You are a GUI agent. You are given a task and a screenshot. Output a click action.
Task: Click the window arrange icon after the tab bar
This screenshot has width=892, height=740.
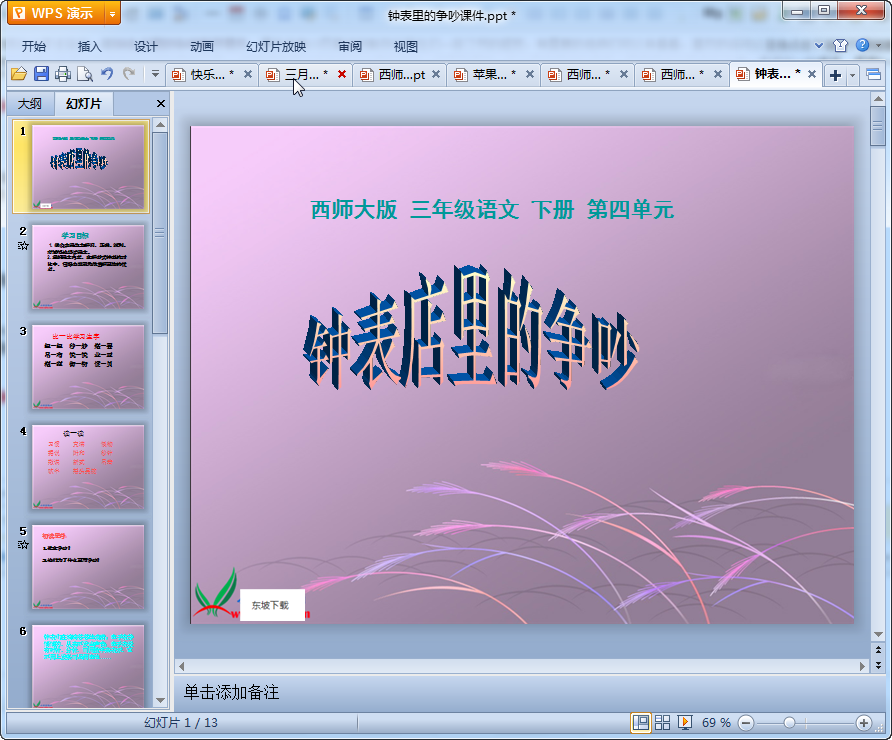pyautogui.click(x=873, y=75)
